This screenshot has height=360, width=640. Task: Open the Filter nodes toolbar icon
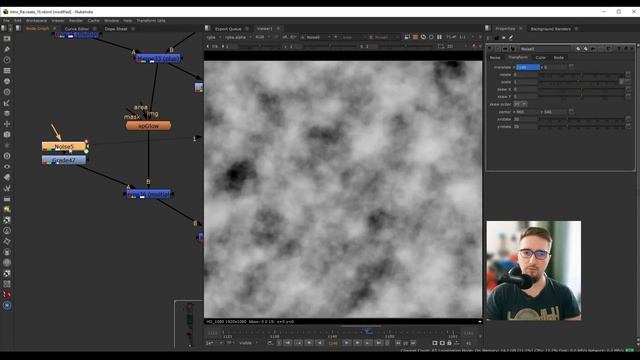click(x=7, y=92)
